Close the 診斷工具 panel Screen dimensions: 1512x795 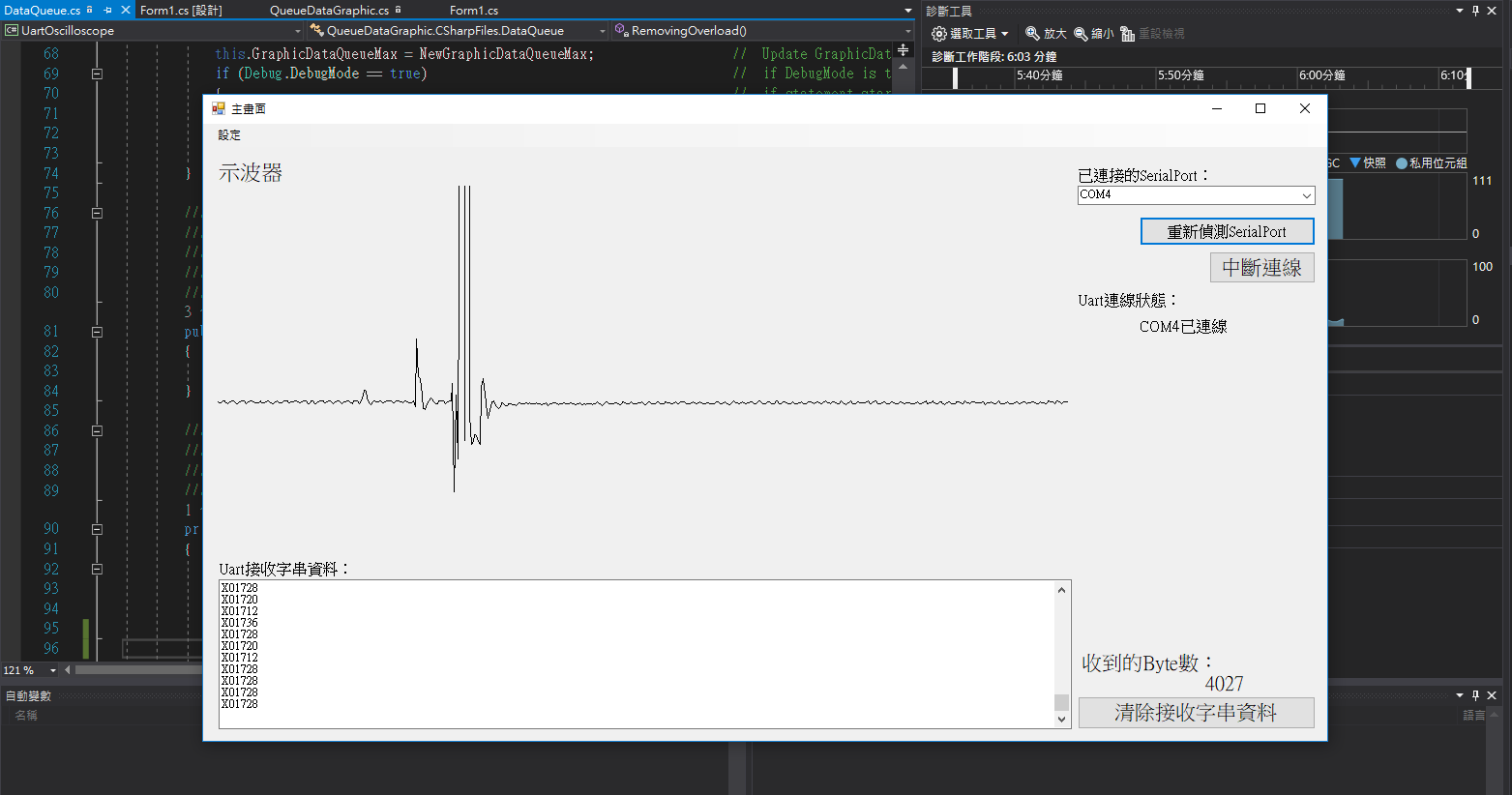click(x=1492, y=11)
